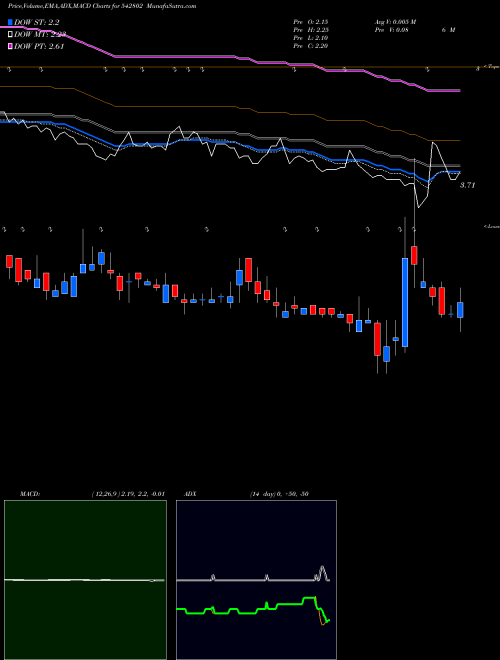Select the 'DOW PT: 2.61' legend label

(x=39, y=46)
